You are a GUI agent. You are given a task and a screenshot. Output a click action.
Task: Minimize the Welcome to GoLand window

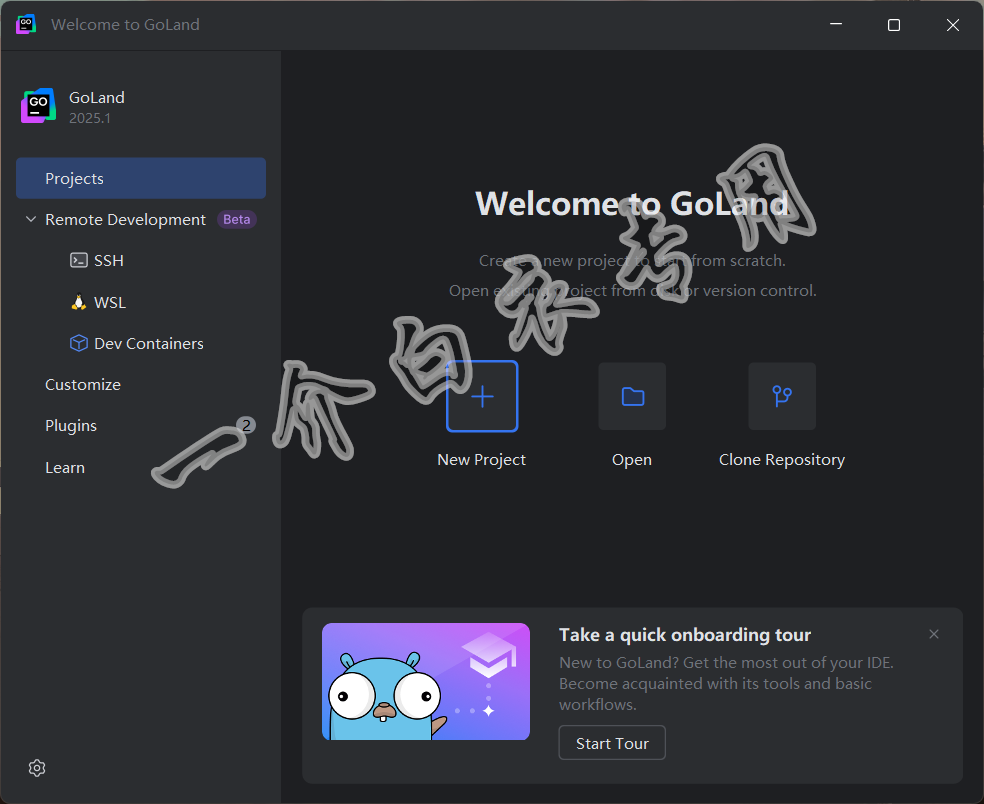click(836, 24)
